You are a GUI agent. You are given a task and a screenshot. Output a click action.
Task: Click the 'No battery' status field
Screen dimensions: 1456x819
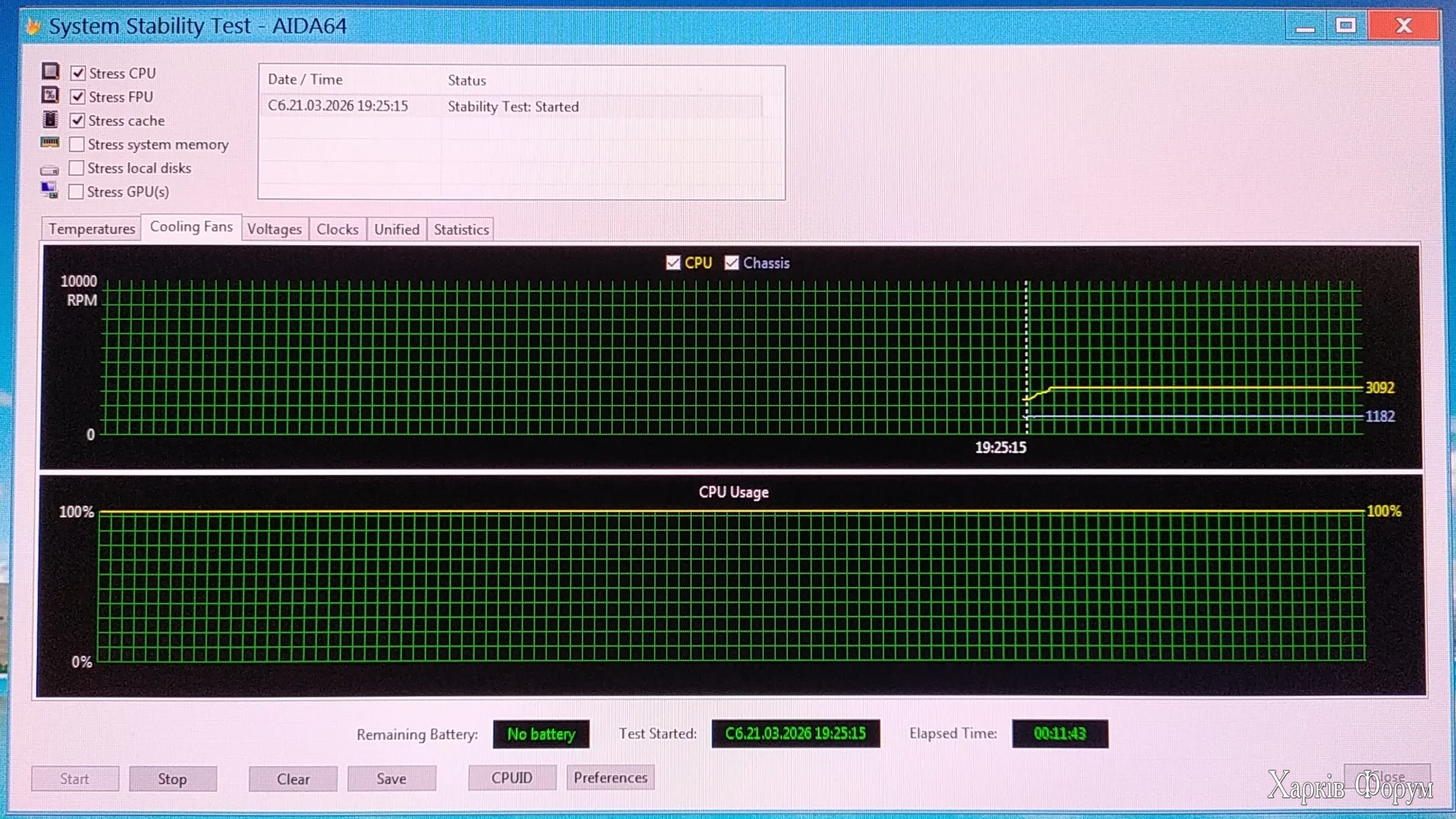[x=541, y=734]
